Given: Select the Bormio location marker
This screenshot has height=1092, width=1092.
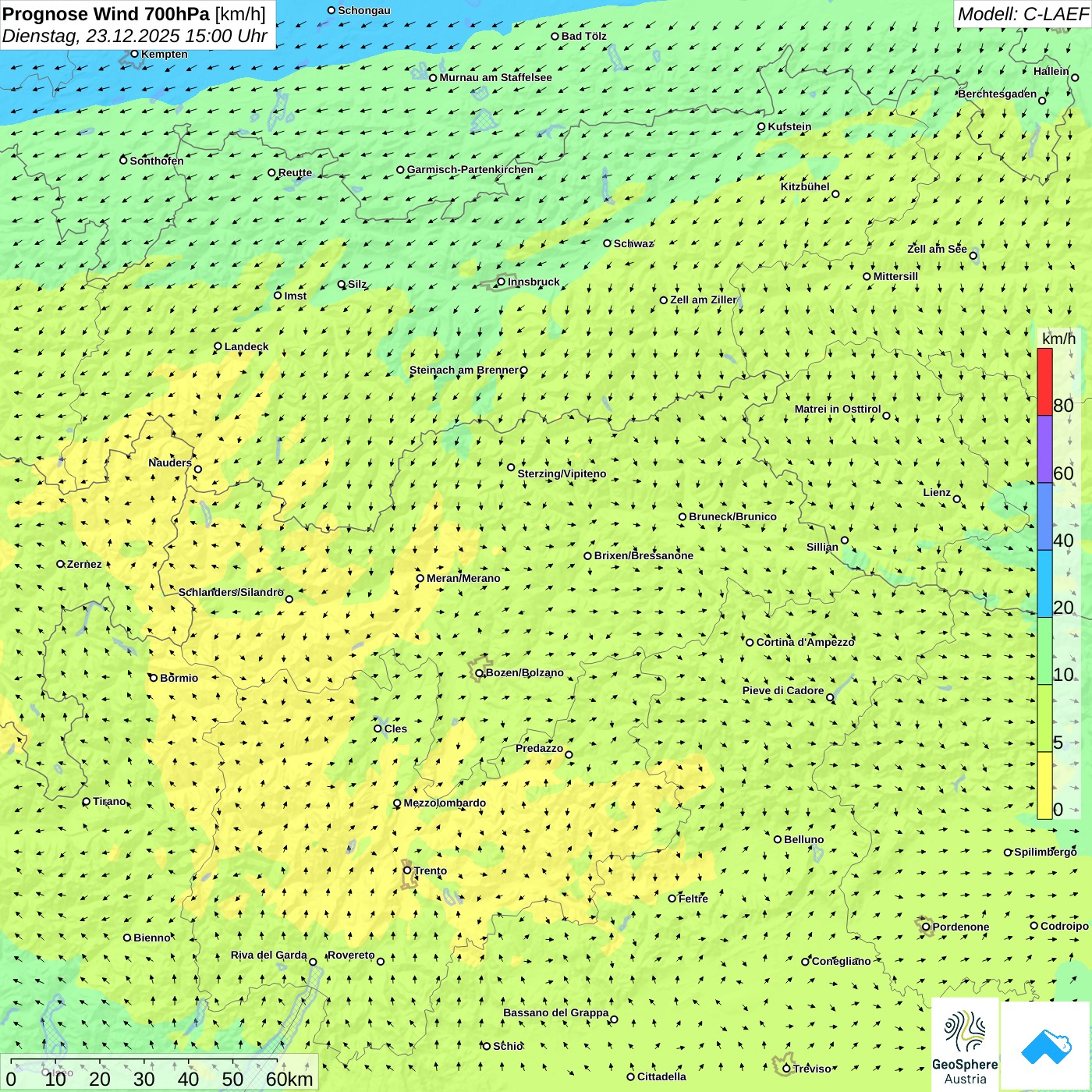Looking at the screenshot, I should (x=154, y=678).
